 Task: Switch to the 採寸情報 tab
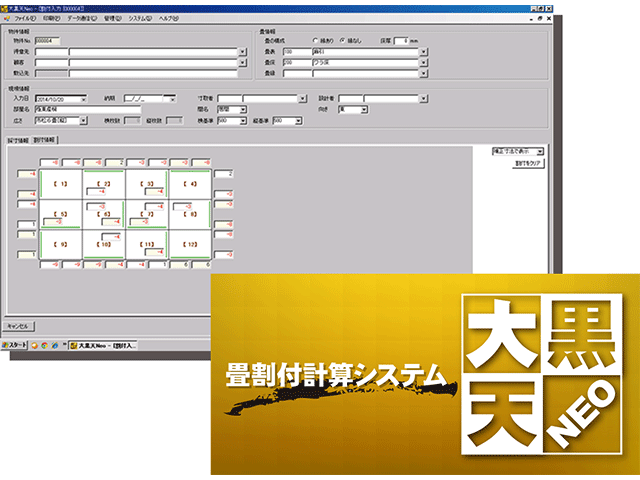click(18, 140)
